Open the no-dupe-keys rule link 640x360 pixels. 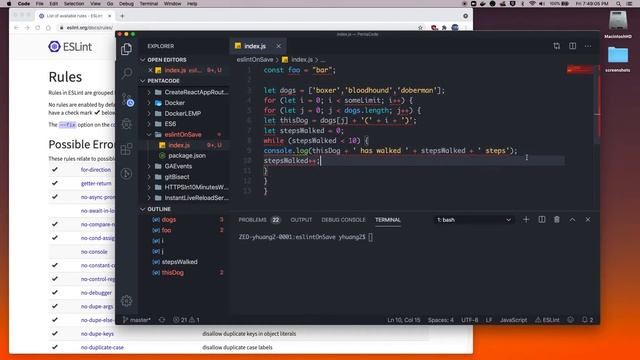pos(97,334)
